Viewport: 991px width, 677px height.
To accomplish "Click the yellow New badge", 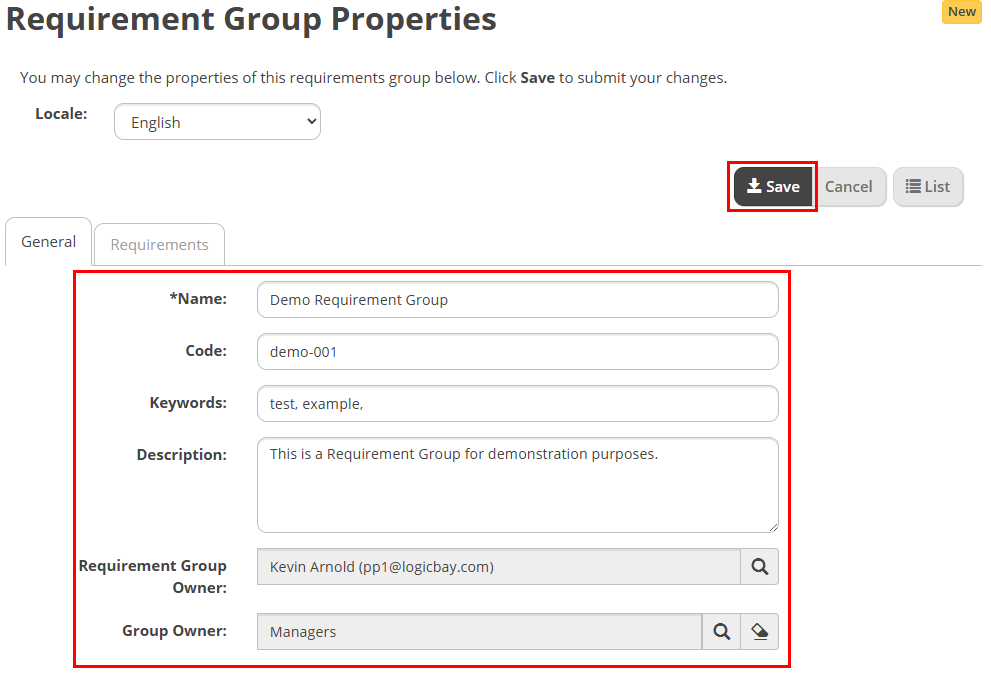I will (x=961, y=12).
